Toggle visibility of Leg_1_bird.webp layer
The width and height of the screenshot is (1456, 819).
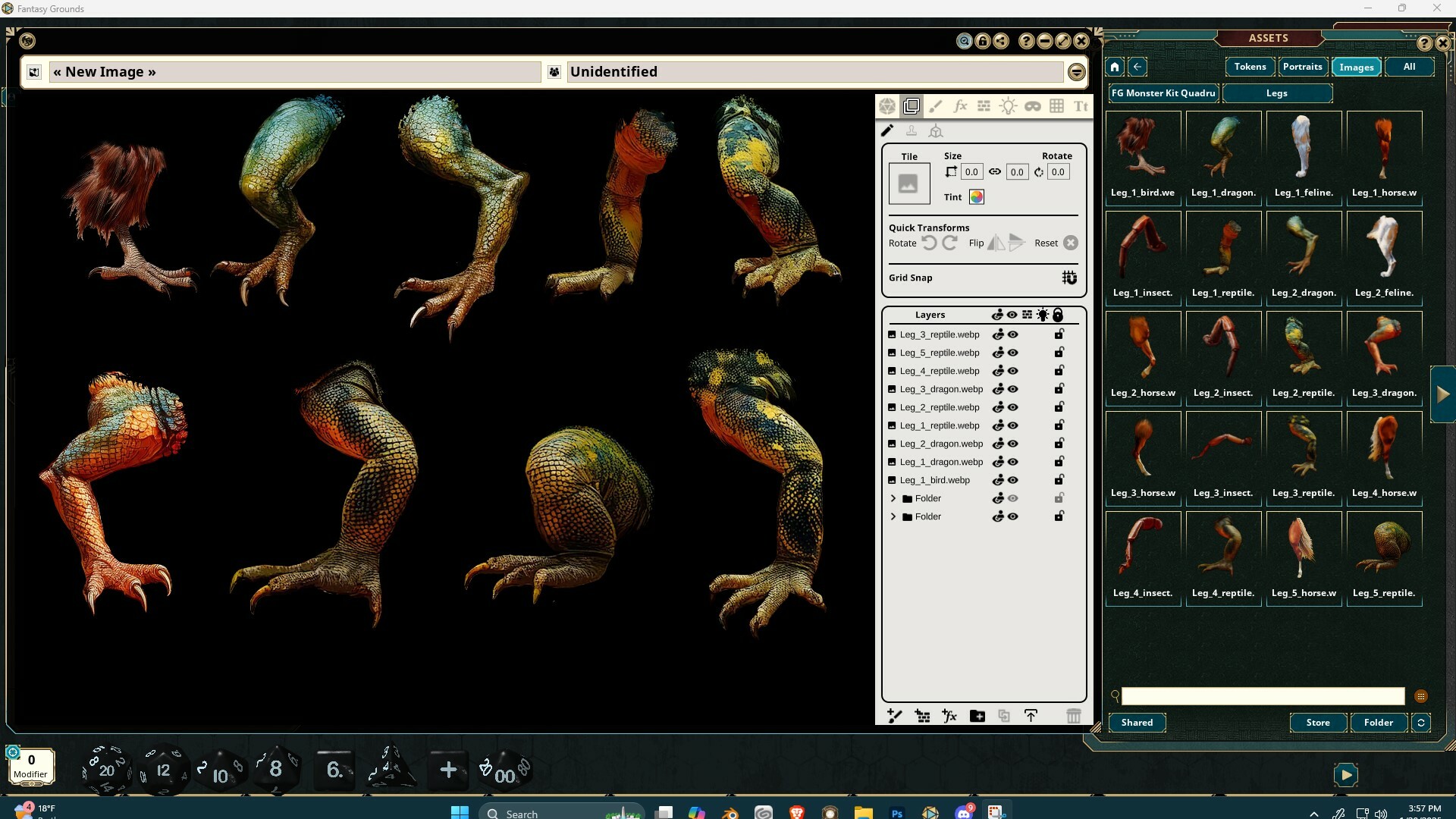(x=1012, y=480)
